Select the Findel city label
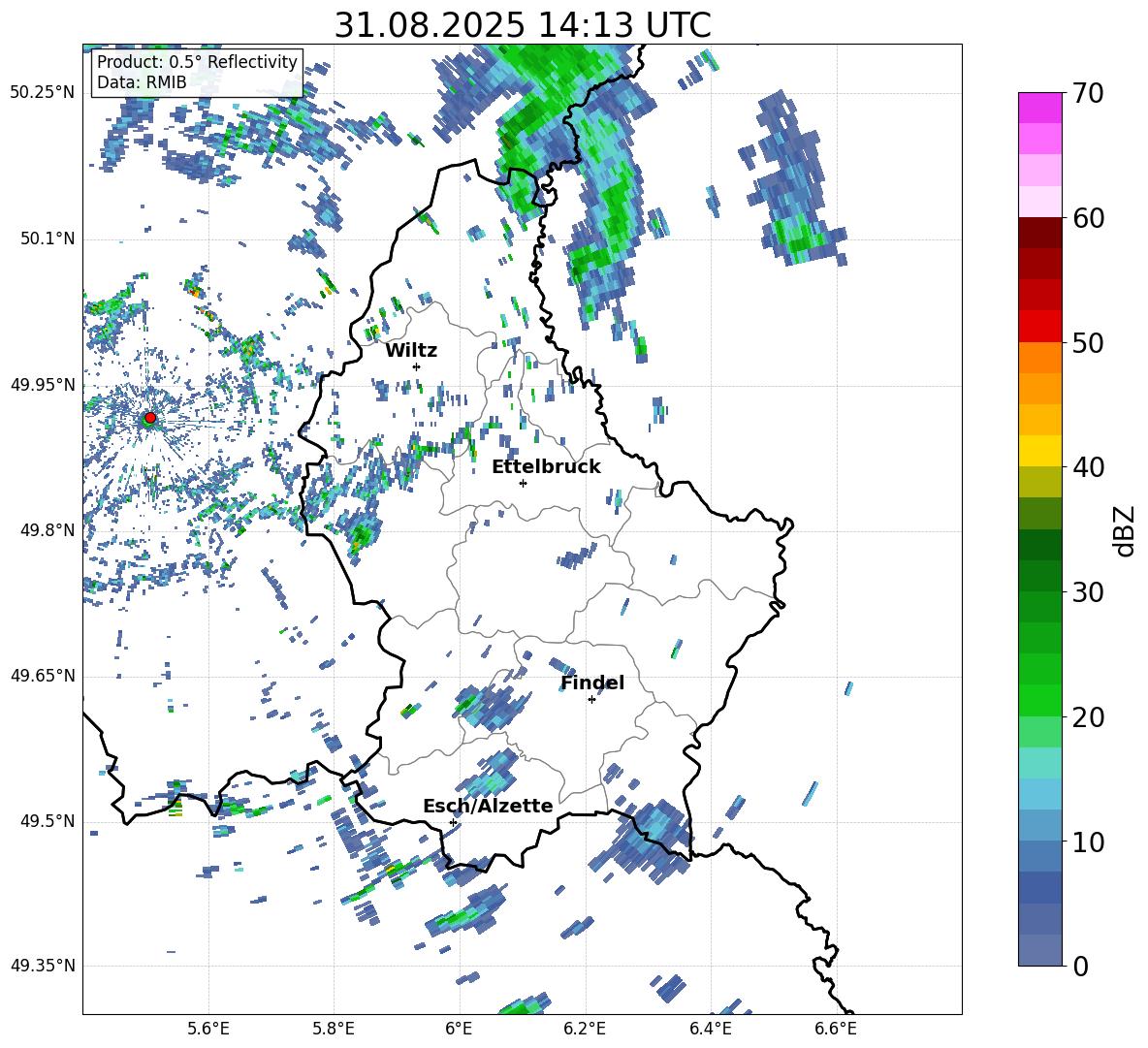The image size is (1148, 1048). click(592, 683)
